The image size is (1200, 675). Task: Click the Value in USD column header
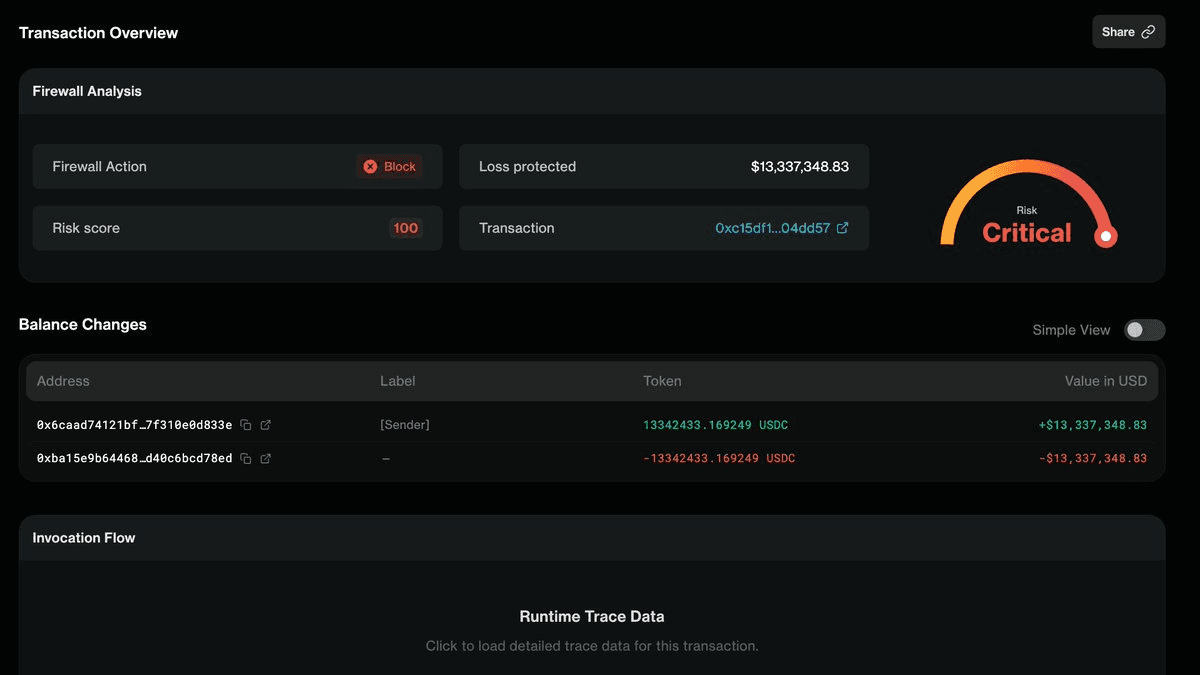pyautogui.click(x=1105, y=381)
